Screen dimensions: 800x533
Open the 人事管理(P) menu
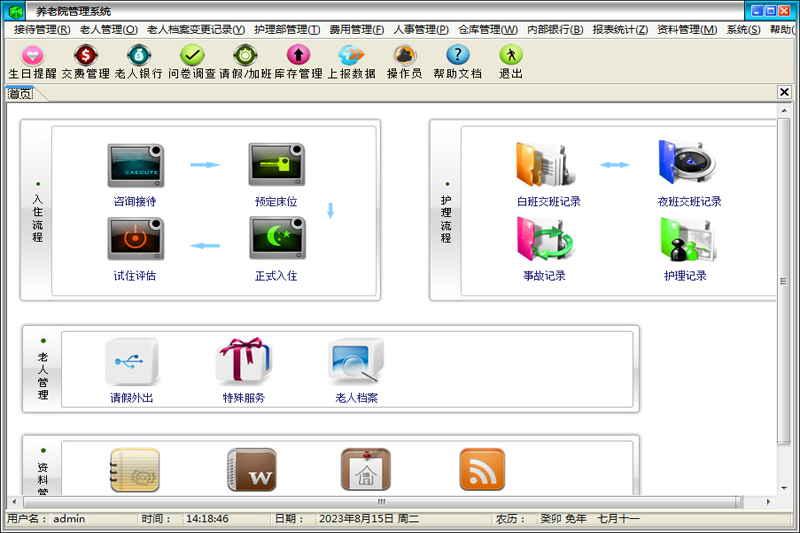tap(421, 30)
